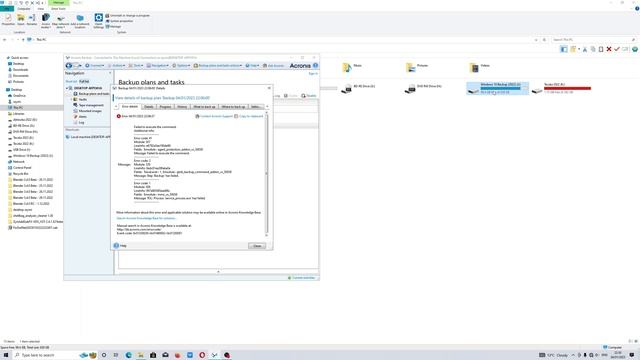
Task: Open the Help dropdown menu in Acronis toolbar
Action: [x=252, y=66]
